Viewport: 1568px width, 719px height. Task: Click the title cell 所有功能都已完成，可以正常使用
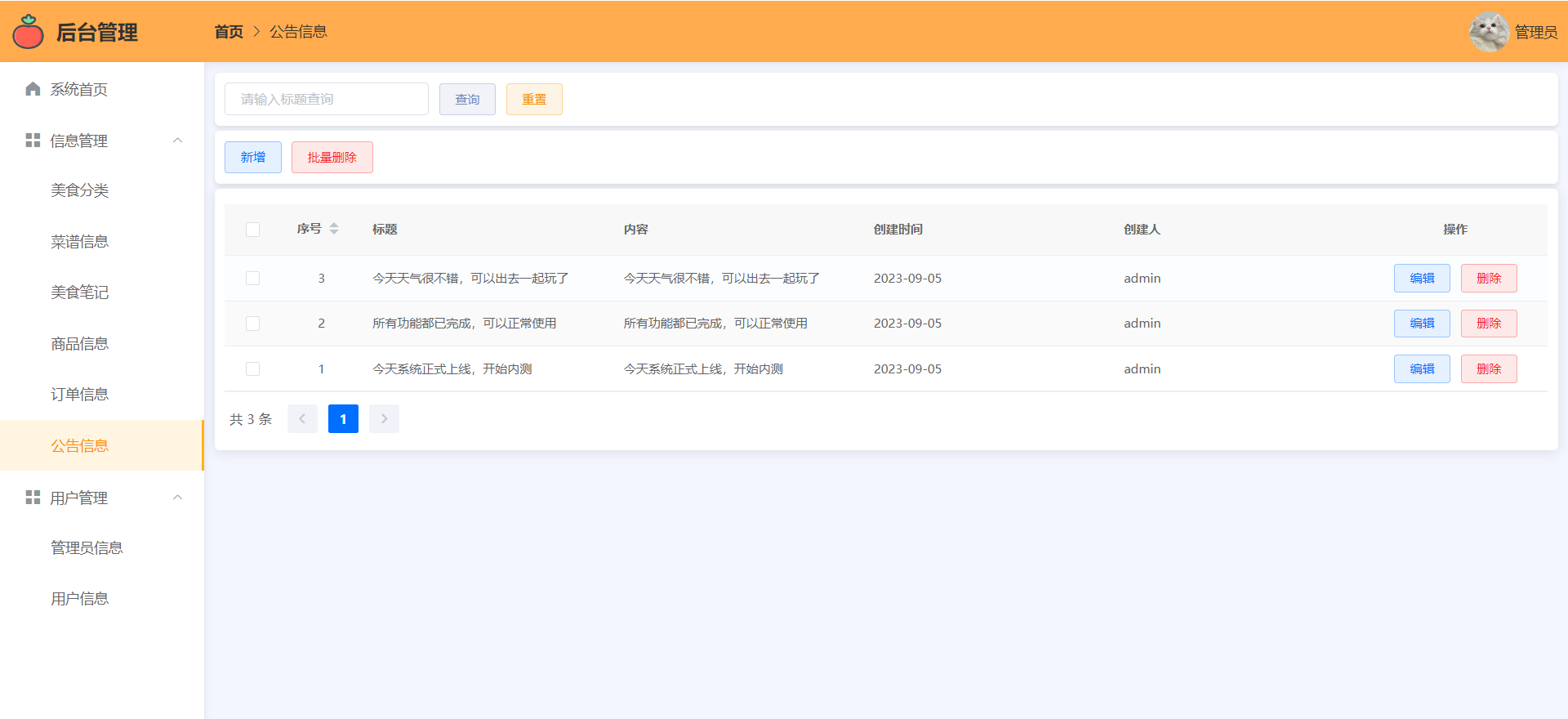[465, 324]
